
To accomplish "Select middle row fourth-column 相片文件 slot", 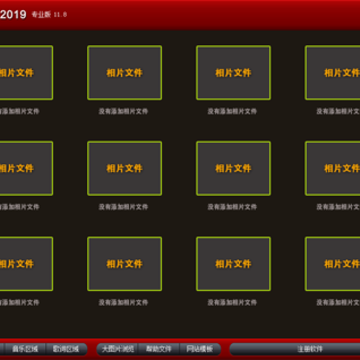I will tap(333, 168).
